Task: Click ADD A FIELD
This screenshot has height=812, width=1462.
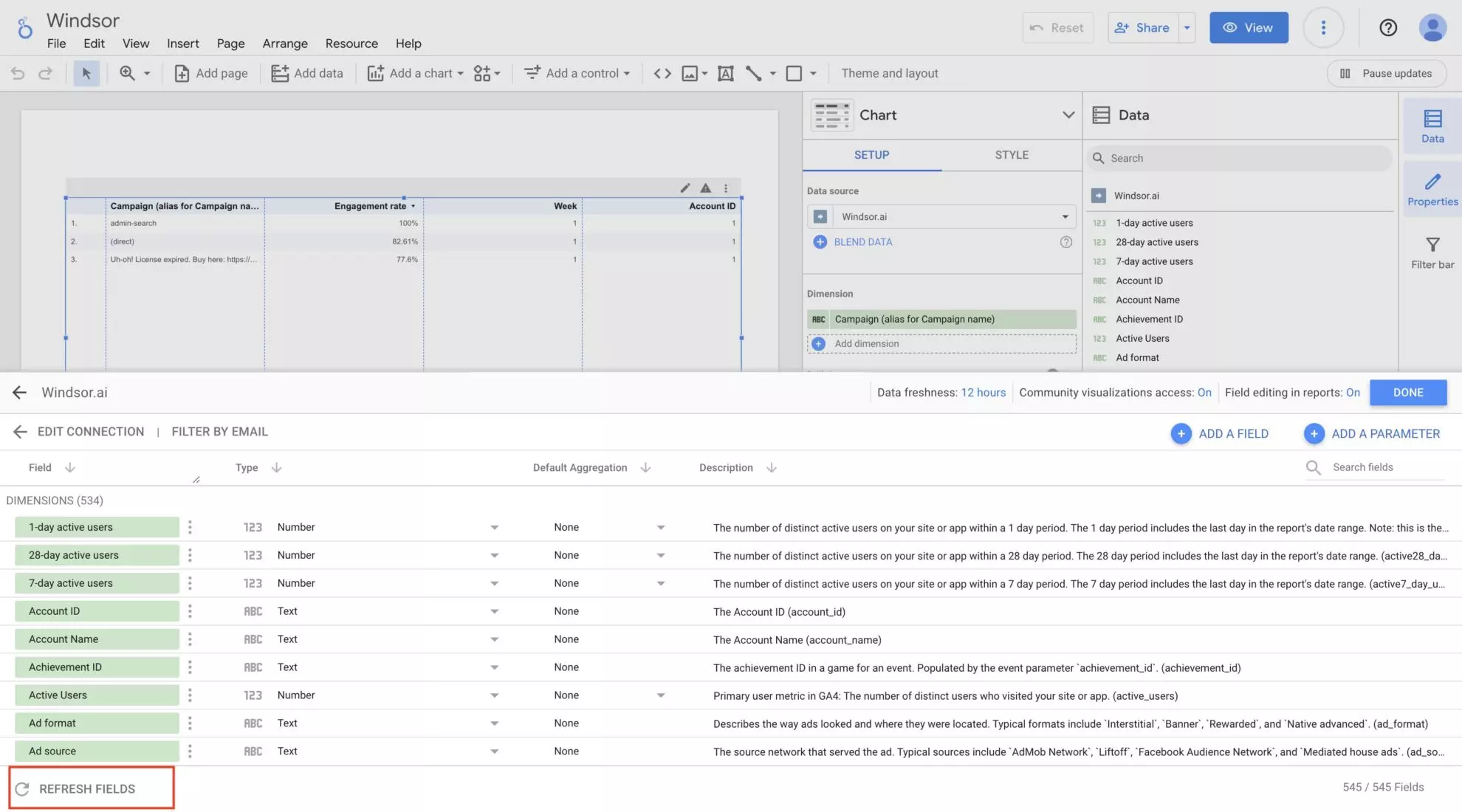Action: point(1220,433)
